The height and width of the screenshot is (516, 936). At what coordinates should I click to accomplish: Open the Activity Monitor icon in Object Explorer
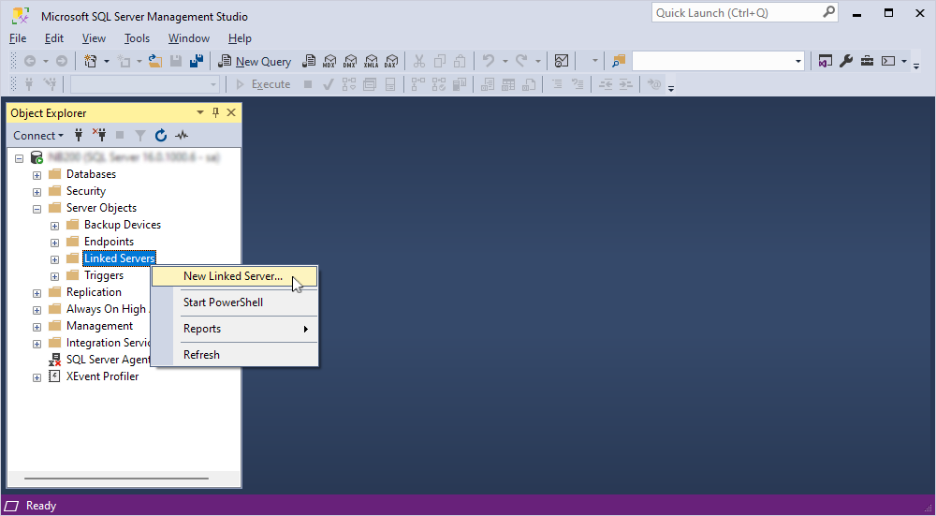coord(181,135)
